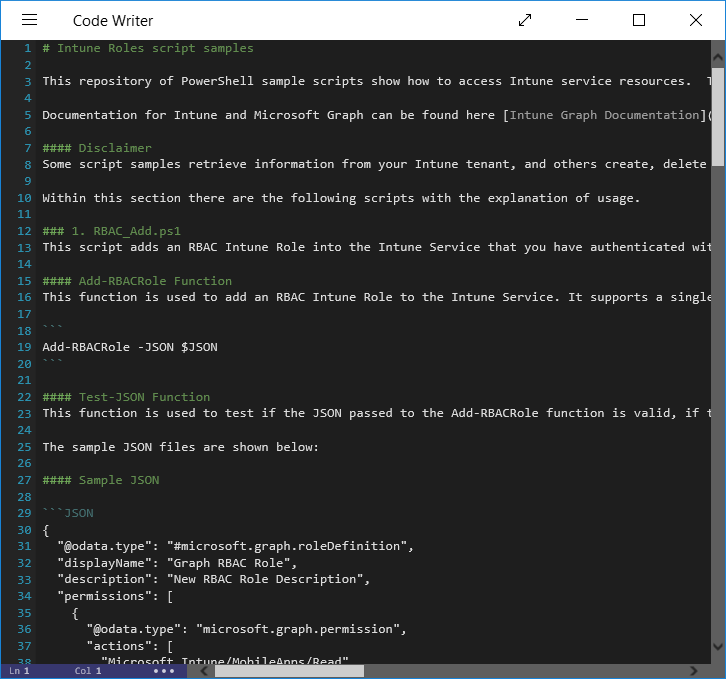Image resolution: width=726 pixels, height=679 pixels.
Task: Click line starting 'This script adds an RBAC Intune Role'
Action: coord(376,247)
